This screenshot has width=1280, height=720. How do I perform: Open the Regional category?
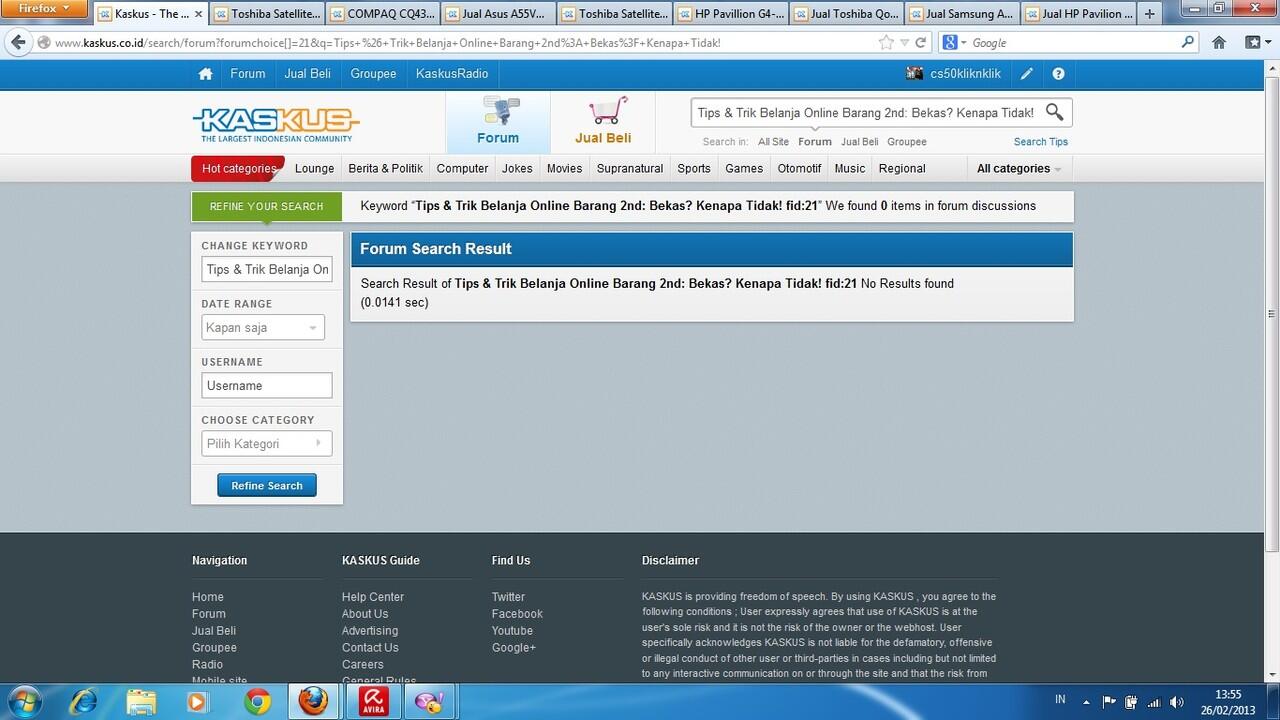point(902,169)
